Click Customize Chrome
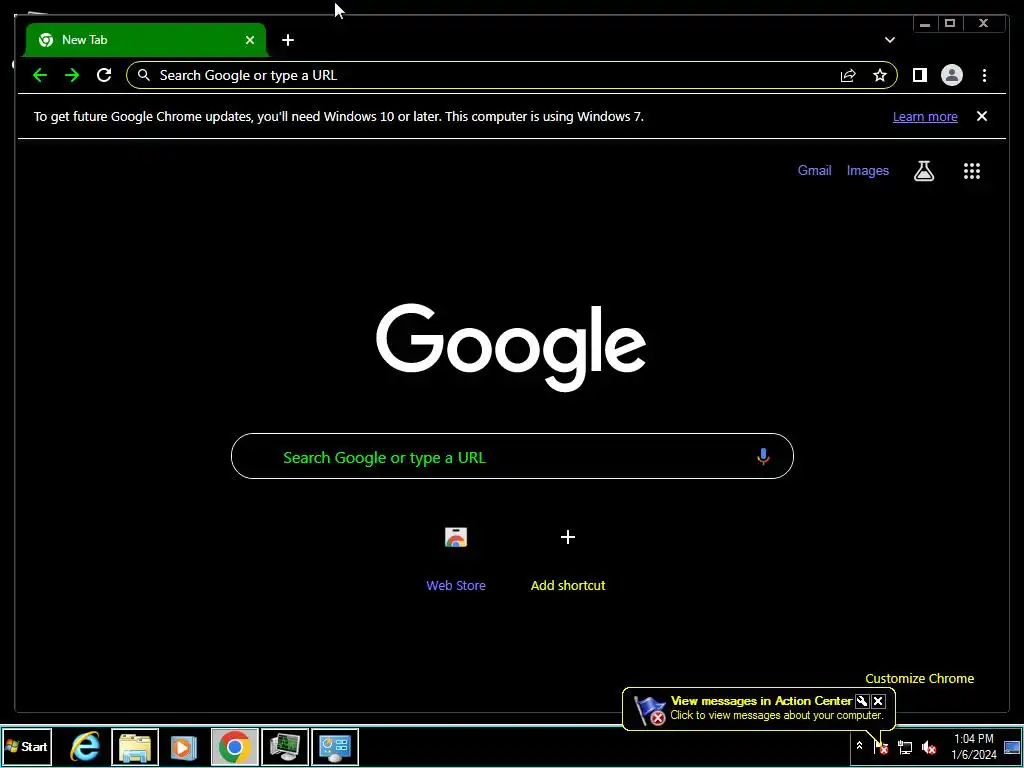The height and width of the screenshot is (768, 1024). (920, 679)
